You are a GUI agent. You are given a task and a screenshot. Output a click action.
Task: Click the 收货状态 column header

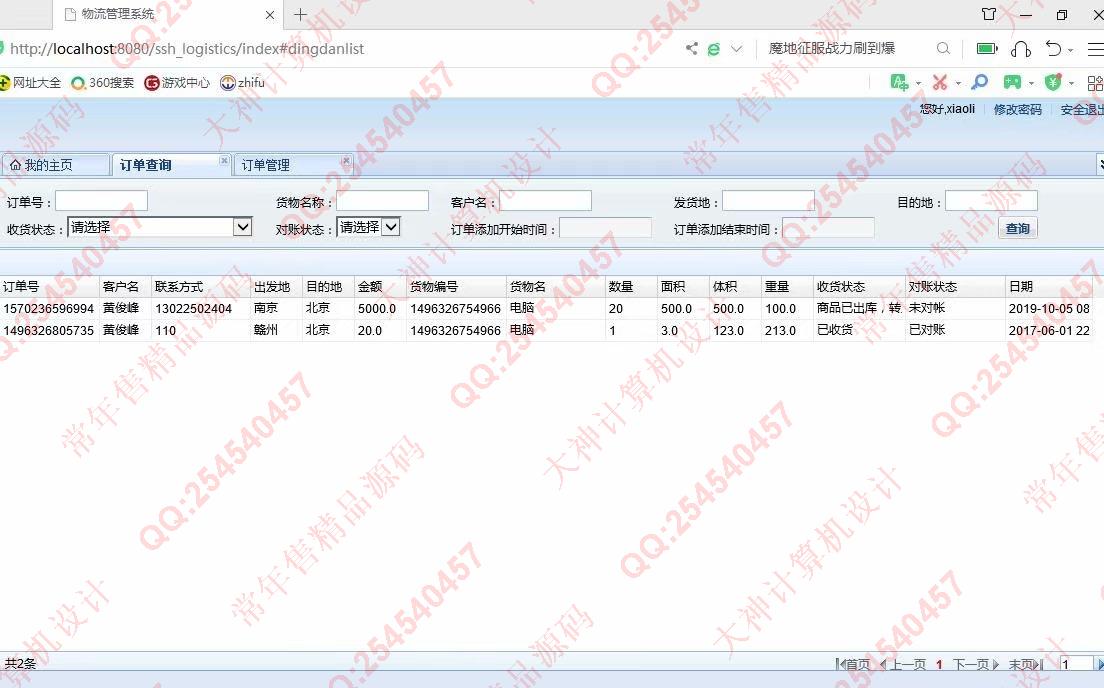pyautogui.click(x=859, y=287)
